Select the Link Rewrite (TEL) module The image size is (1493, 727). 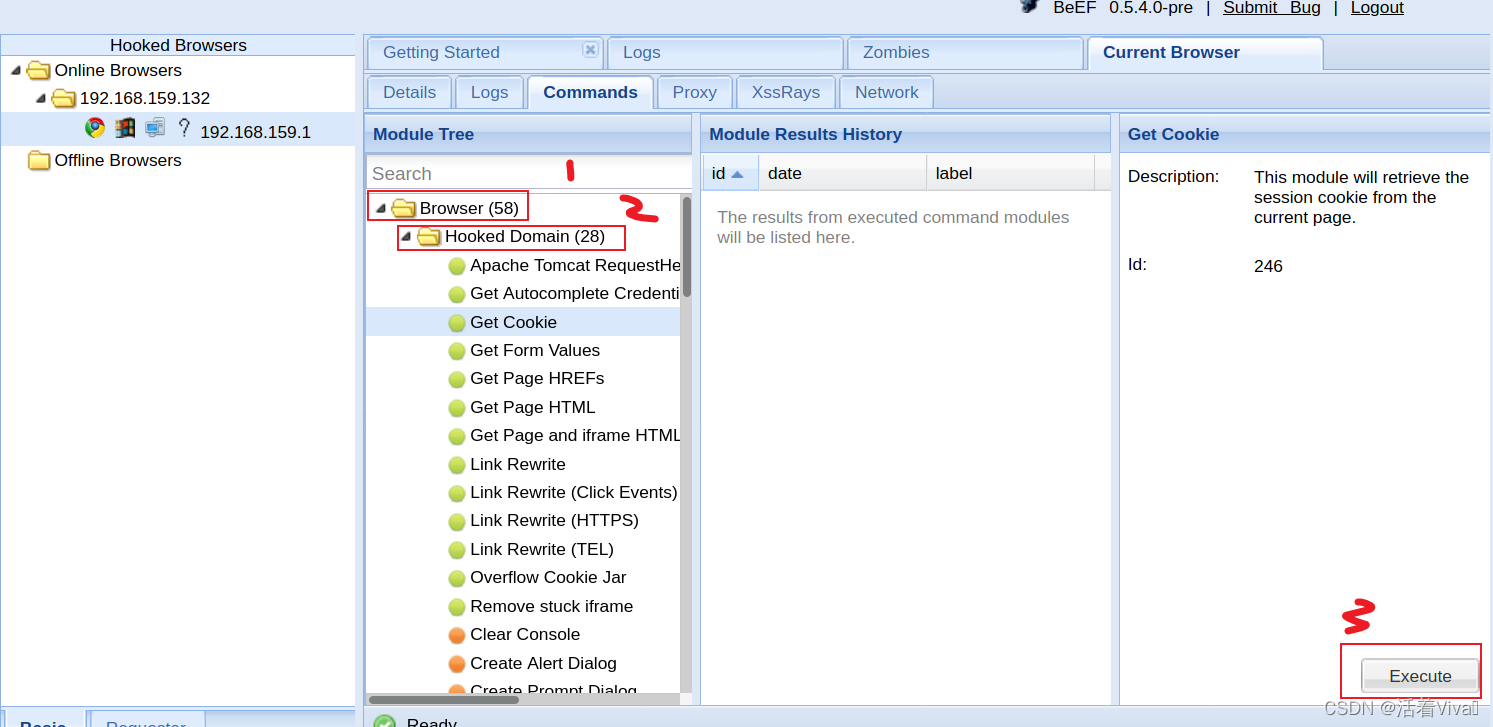click(542, 549)
